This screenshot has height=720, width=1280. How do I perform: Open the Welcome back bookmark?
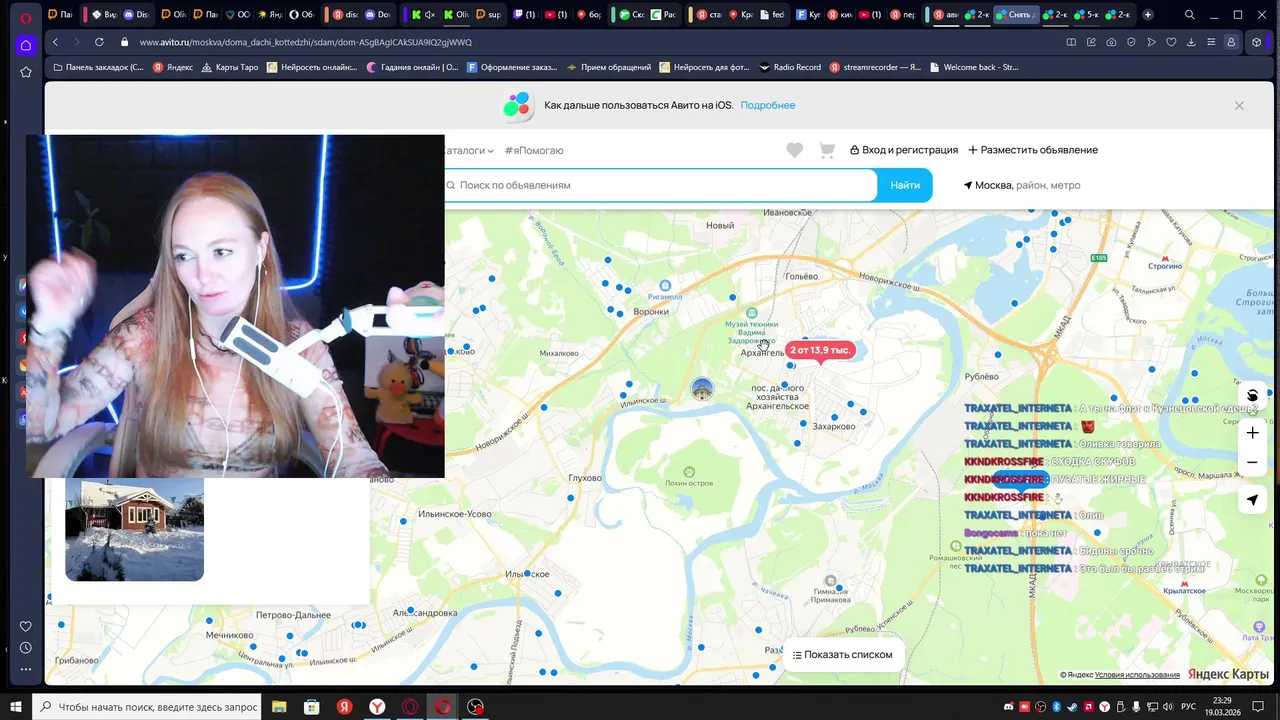[x=974, y=67]
